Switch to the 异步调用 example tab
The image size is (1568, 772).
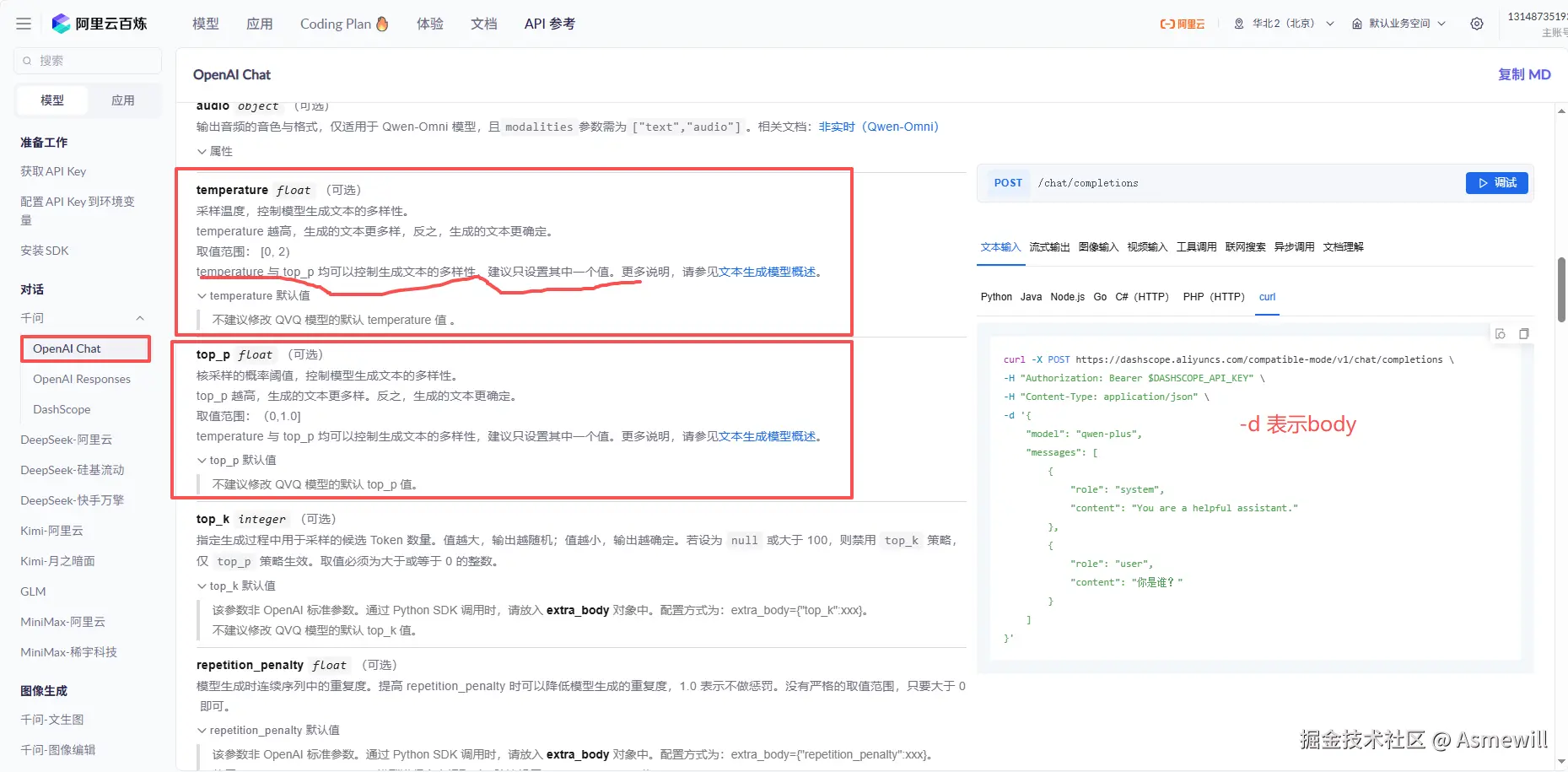coord(1295,247)
